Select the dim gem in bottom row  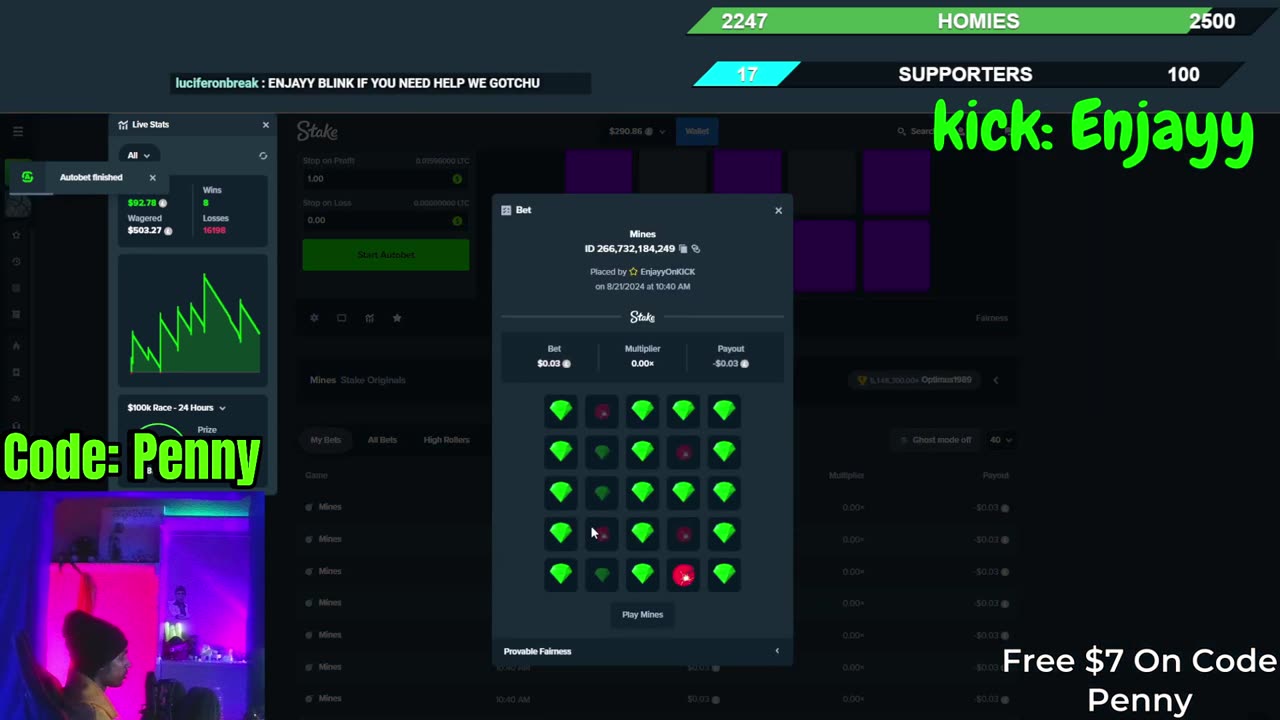click(x=602, y=574)
